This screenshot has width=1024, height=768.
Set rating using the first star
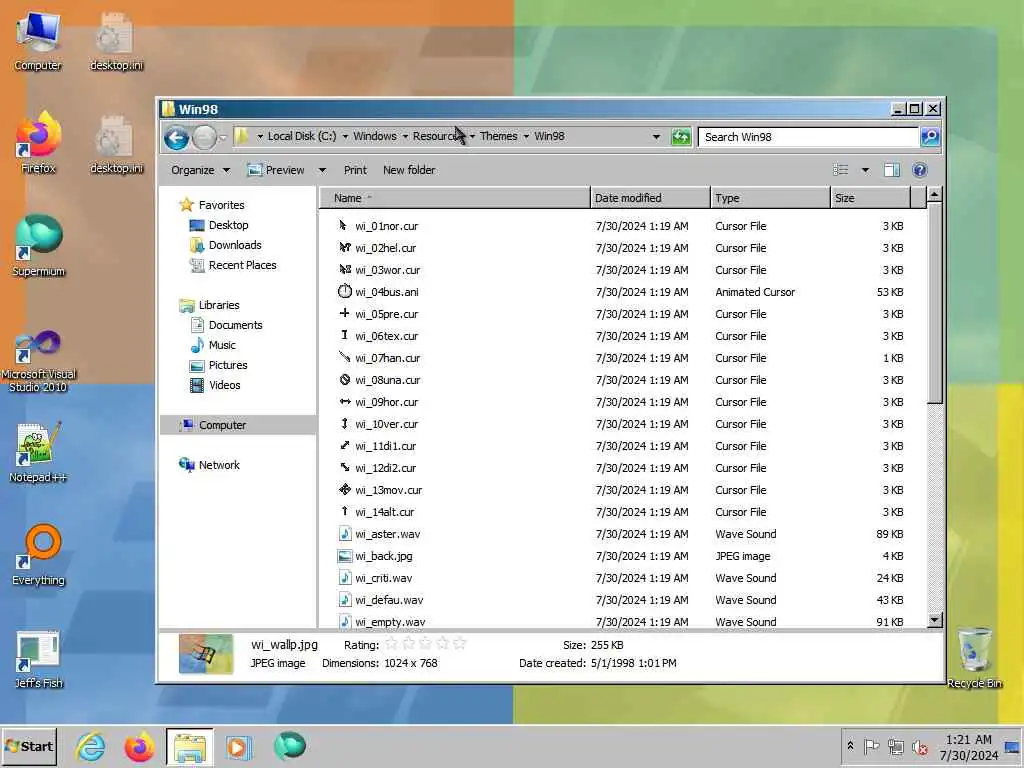(x=391, y=644)
